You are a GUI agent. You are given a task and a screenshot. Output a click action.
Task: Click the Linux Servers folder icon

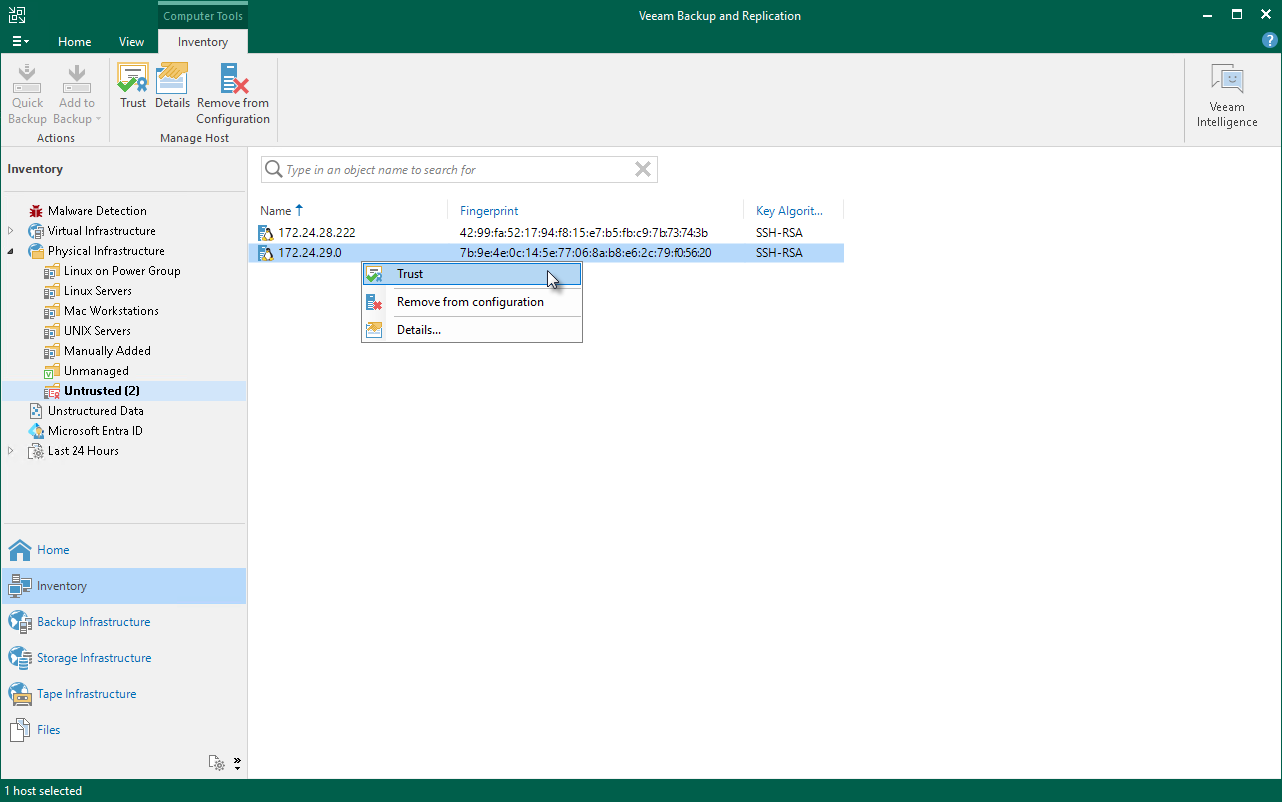53,291
